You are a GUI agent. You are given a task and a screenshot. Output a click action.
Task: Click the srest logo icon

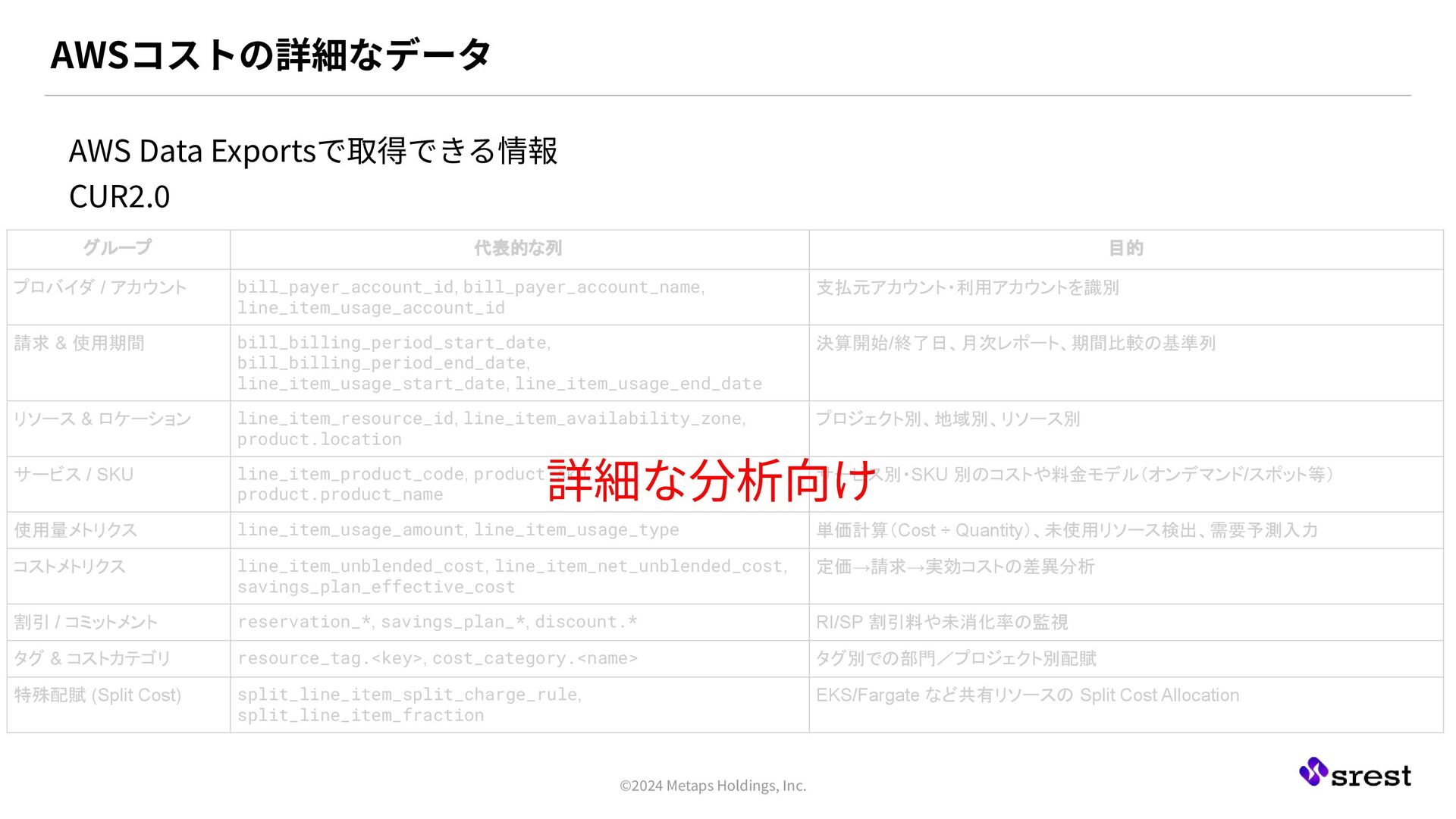click(x=1313, y=772)
